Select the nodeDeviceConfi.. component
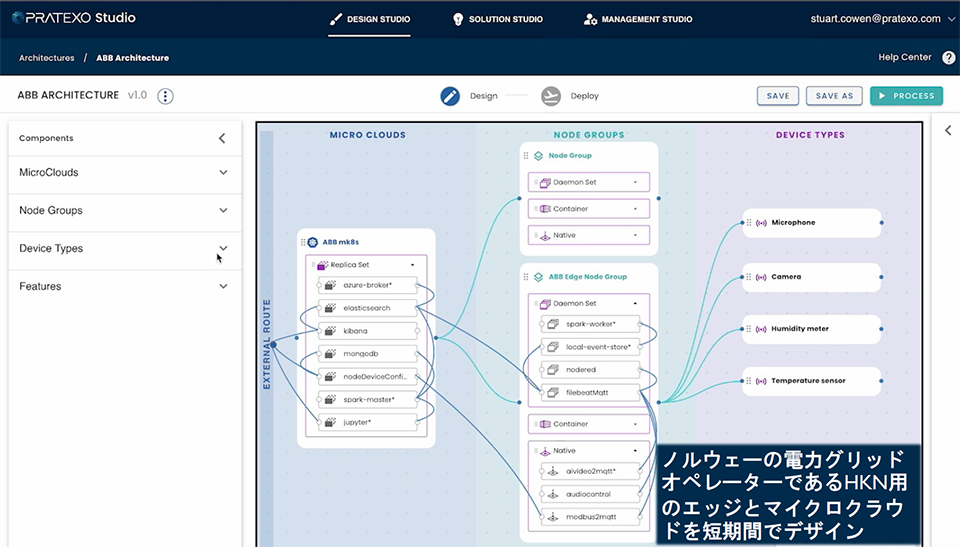 [368, 377]
